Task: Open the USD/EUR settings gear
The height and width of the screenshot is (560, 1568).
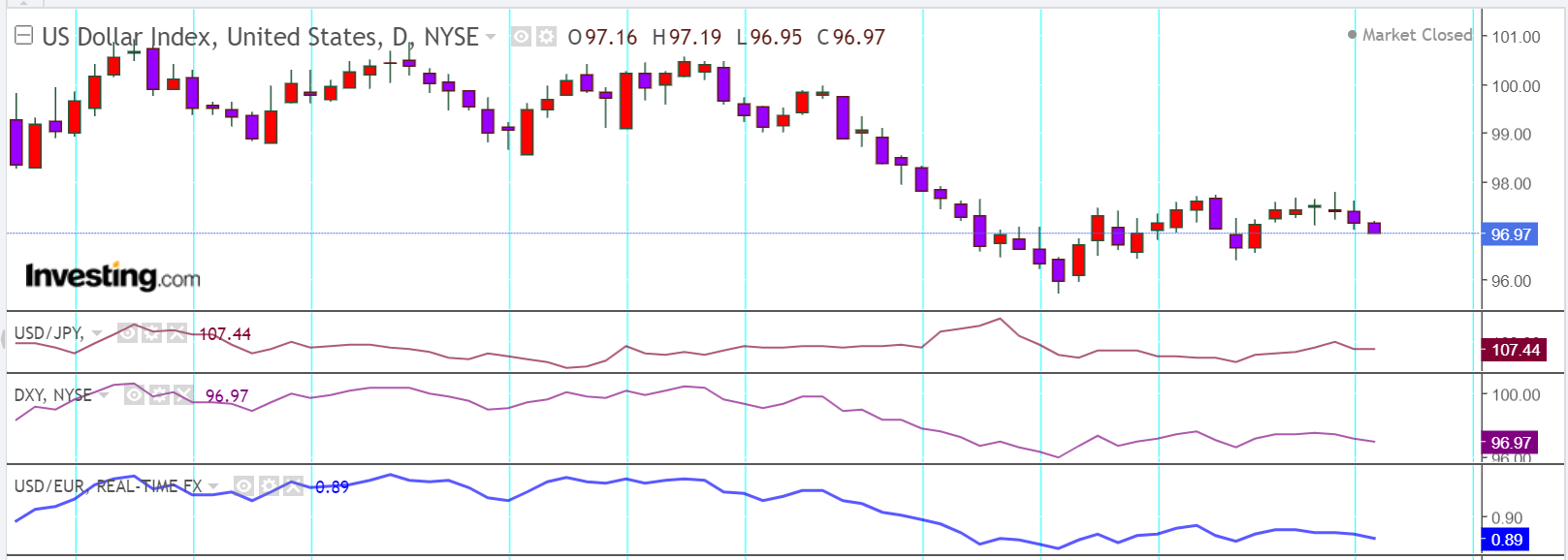Action: coord(269,485)
